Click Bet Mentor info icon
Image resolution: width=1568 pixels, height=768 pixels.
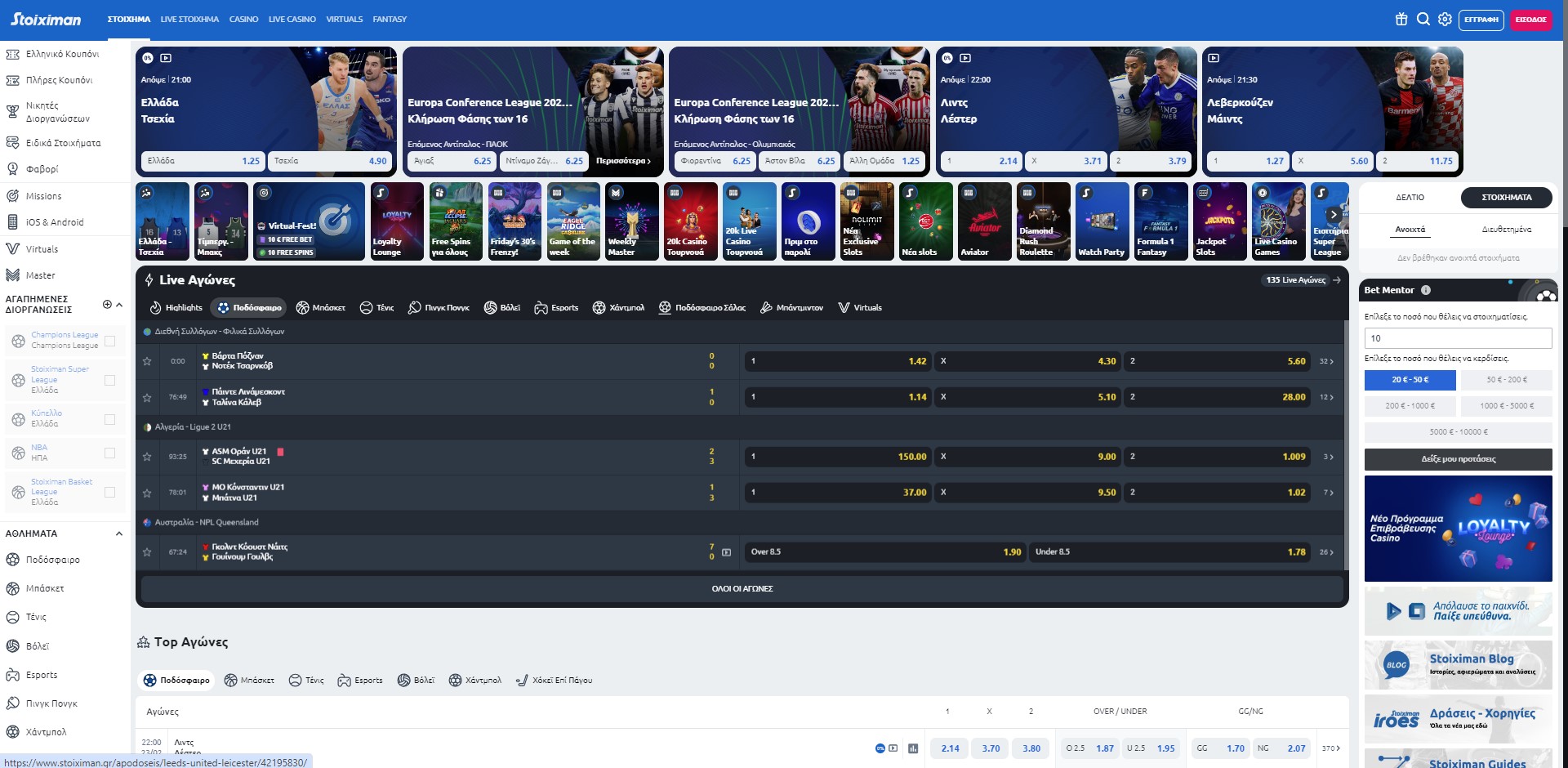tap(1426, 290)
